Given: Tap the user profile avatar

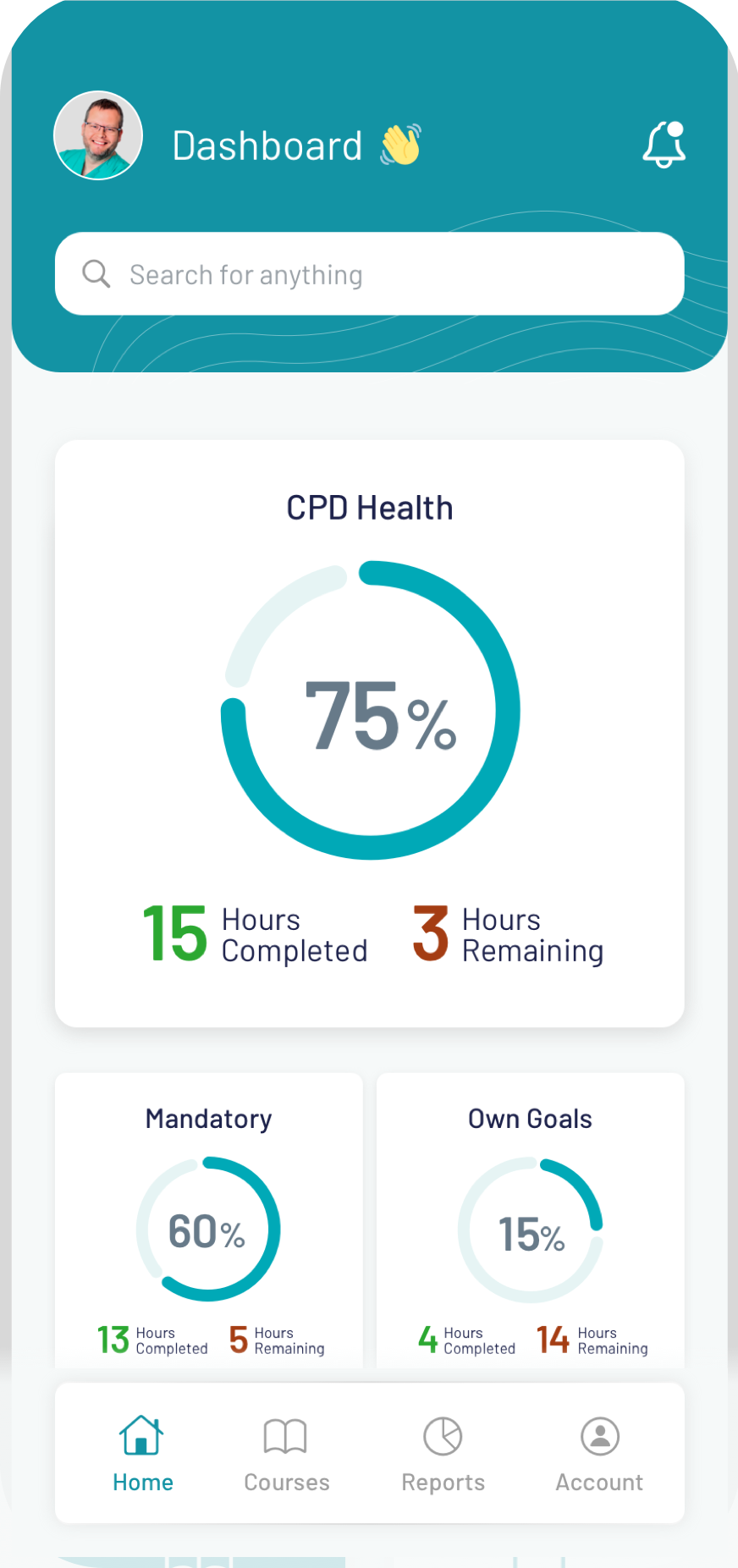Looking at the screenshot, I should (x=98, y=135).
